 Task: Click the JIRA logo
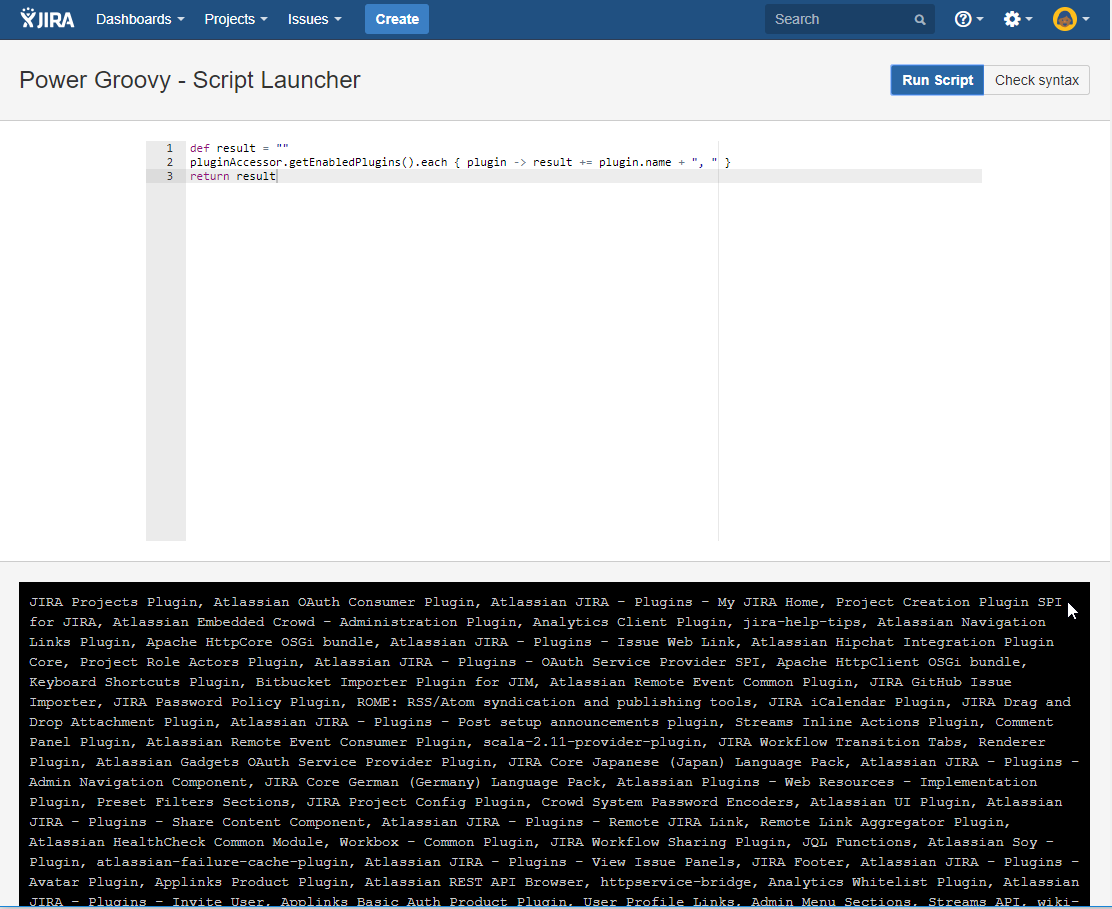[47, 19]
